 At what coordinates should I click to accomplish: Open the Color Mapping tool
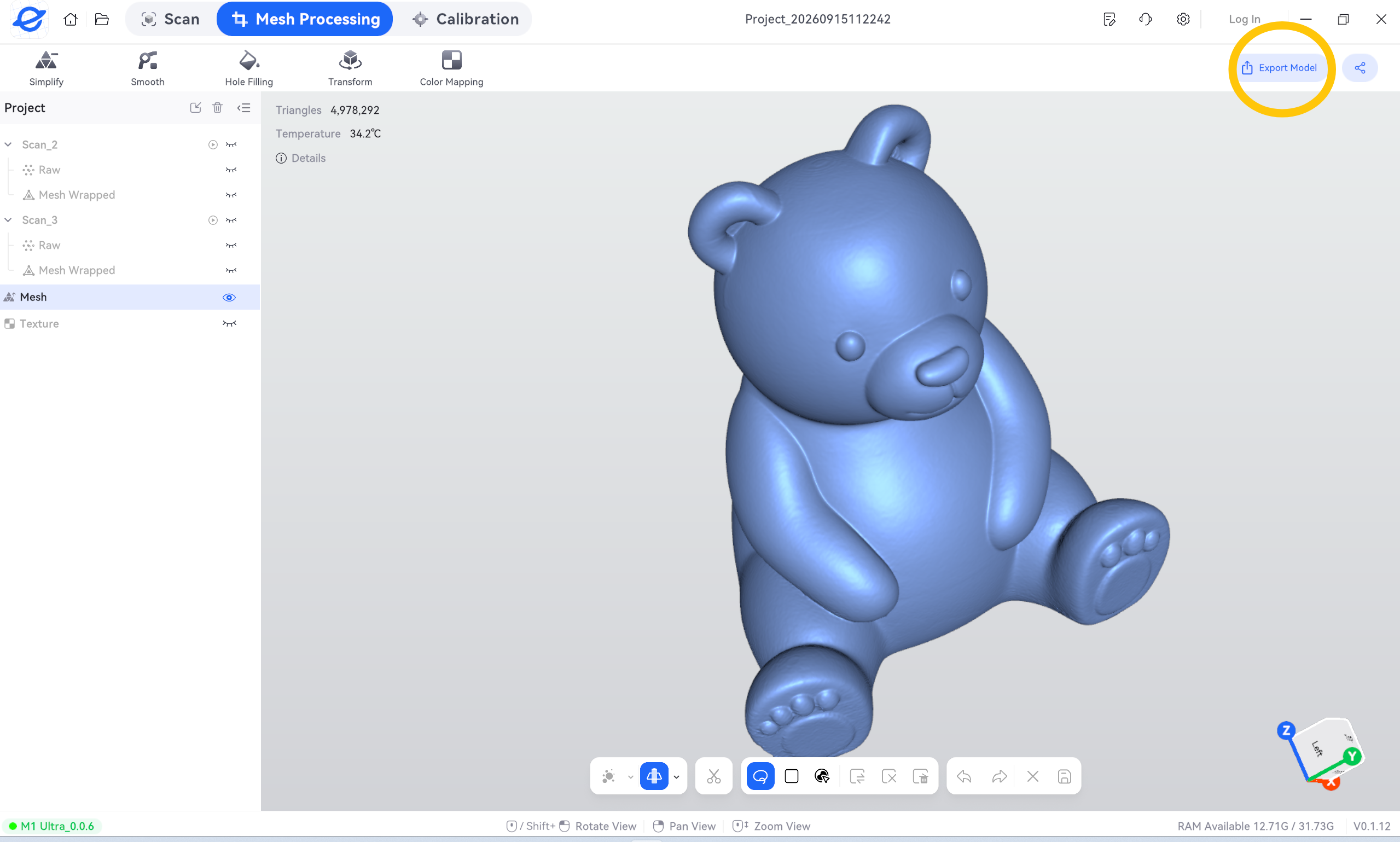tap(451, 68)
